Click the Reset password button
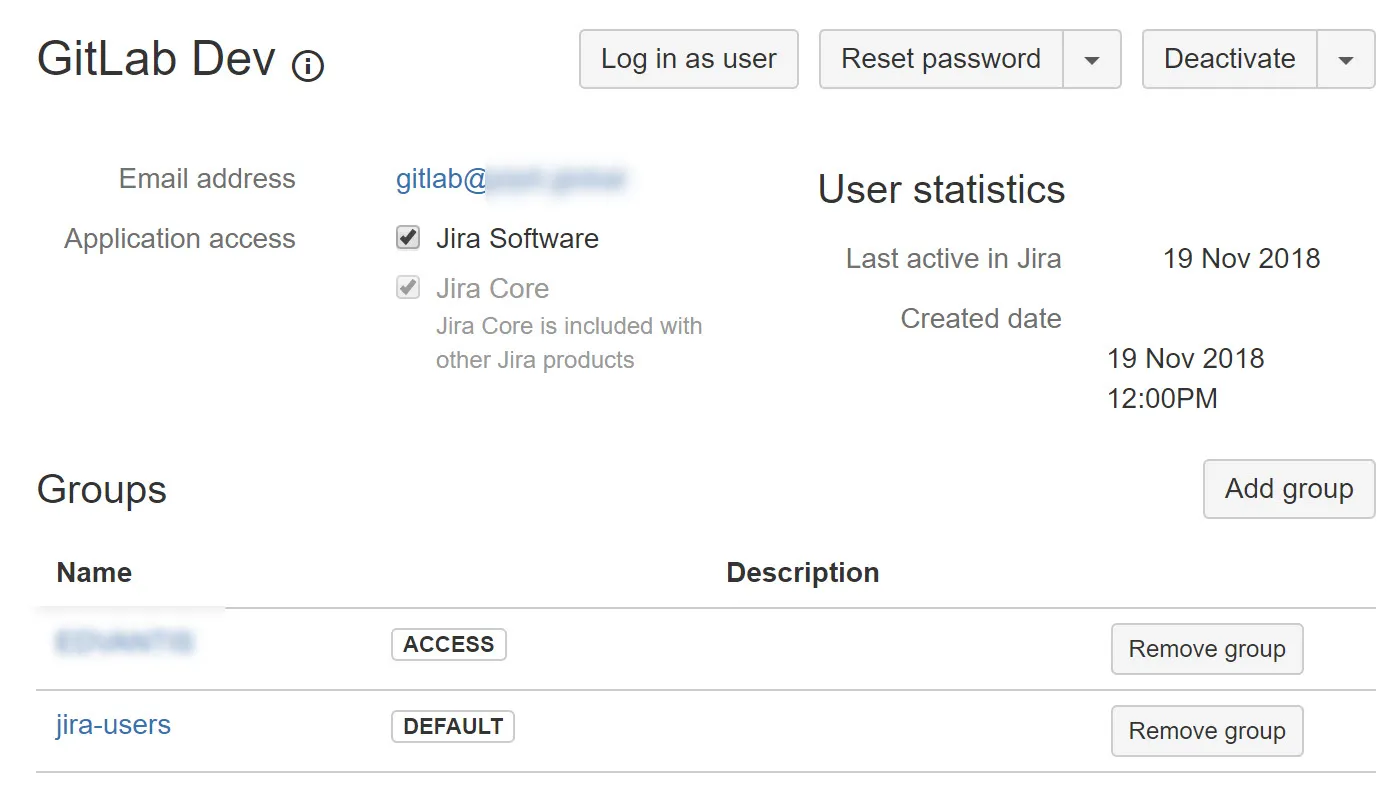 click(x=941, y=59)
